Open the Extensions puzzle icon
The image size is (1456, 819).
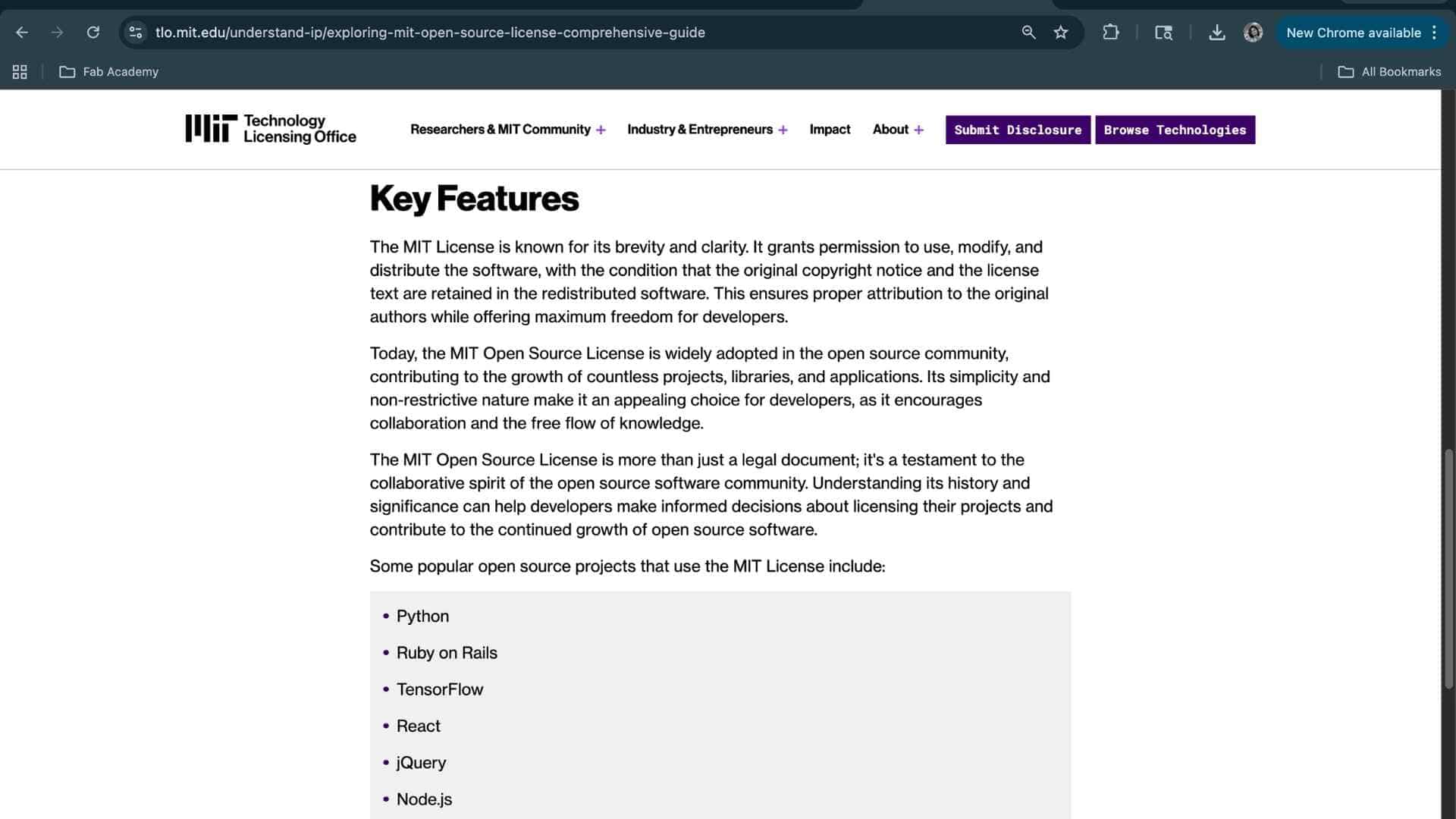click(1111, 33)
